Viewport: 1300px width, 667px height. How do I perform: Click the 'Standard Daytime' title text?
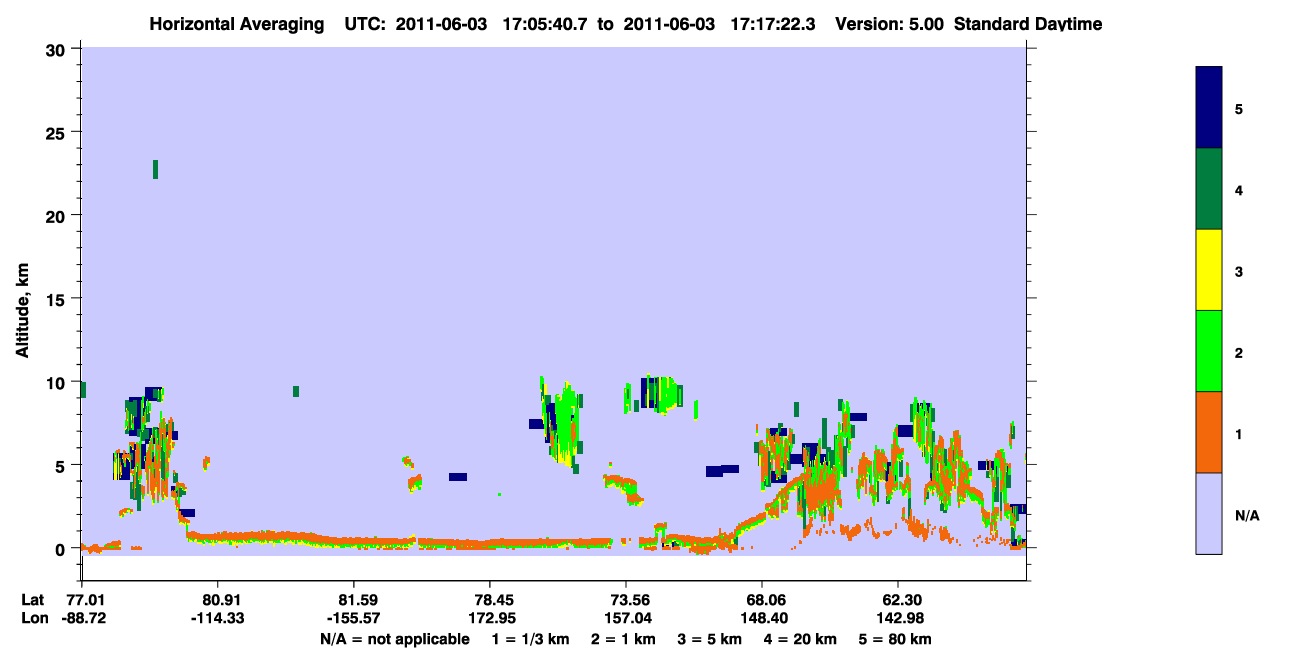(x=1028, y=24)
